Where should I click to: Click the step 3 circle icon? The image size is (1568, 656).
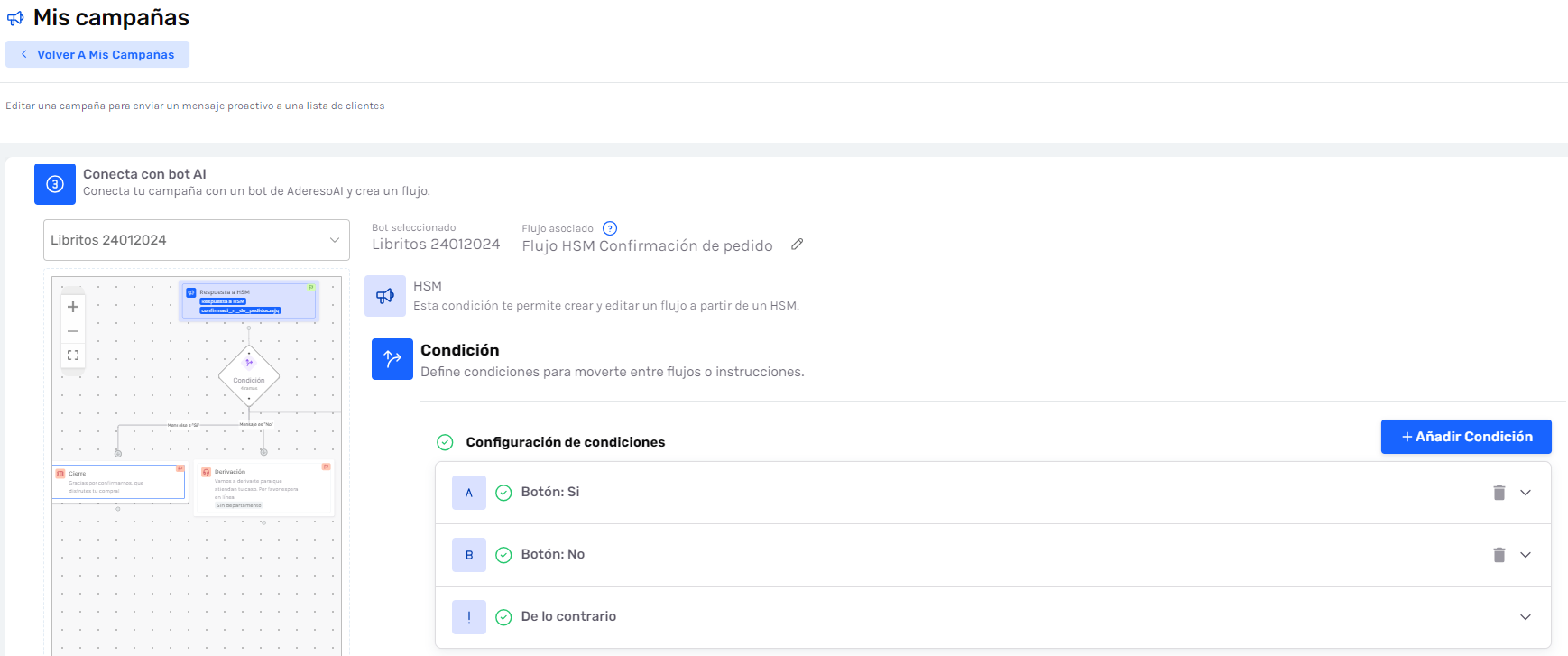(x=55, y=184)
